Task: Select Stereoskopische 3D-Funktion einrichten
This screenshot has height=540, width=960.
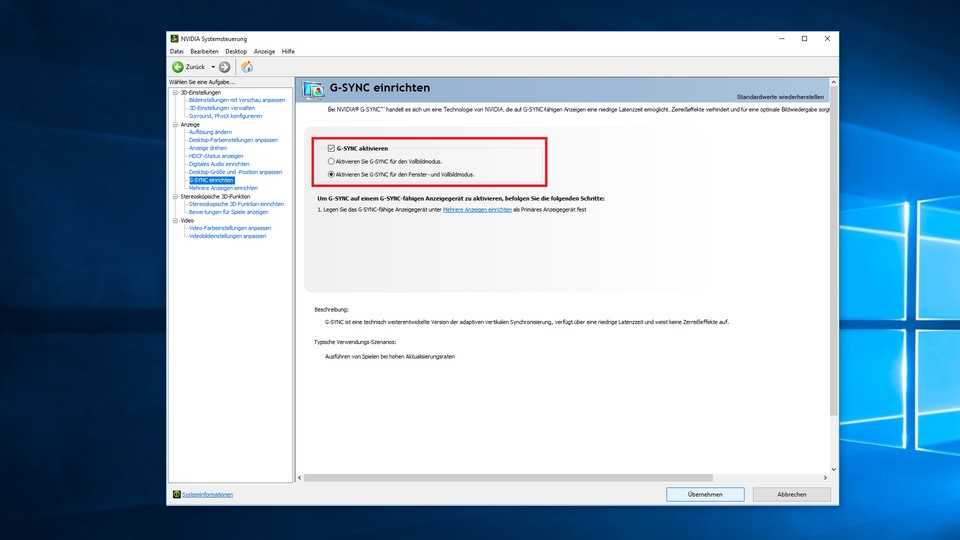Action: click(x=236, y=204)
